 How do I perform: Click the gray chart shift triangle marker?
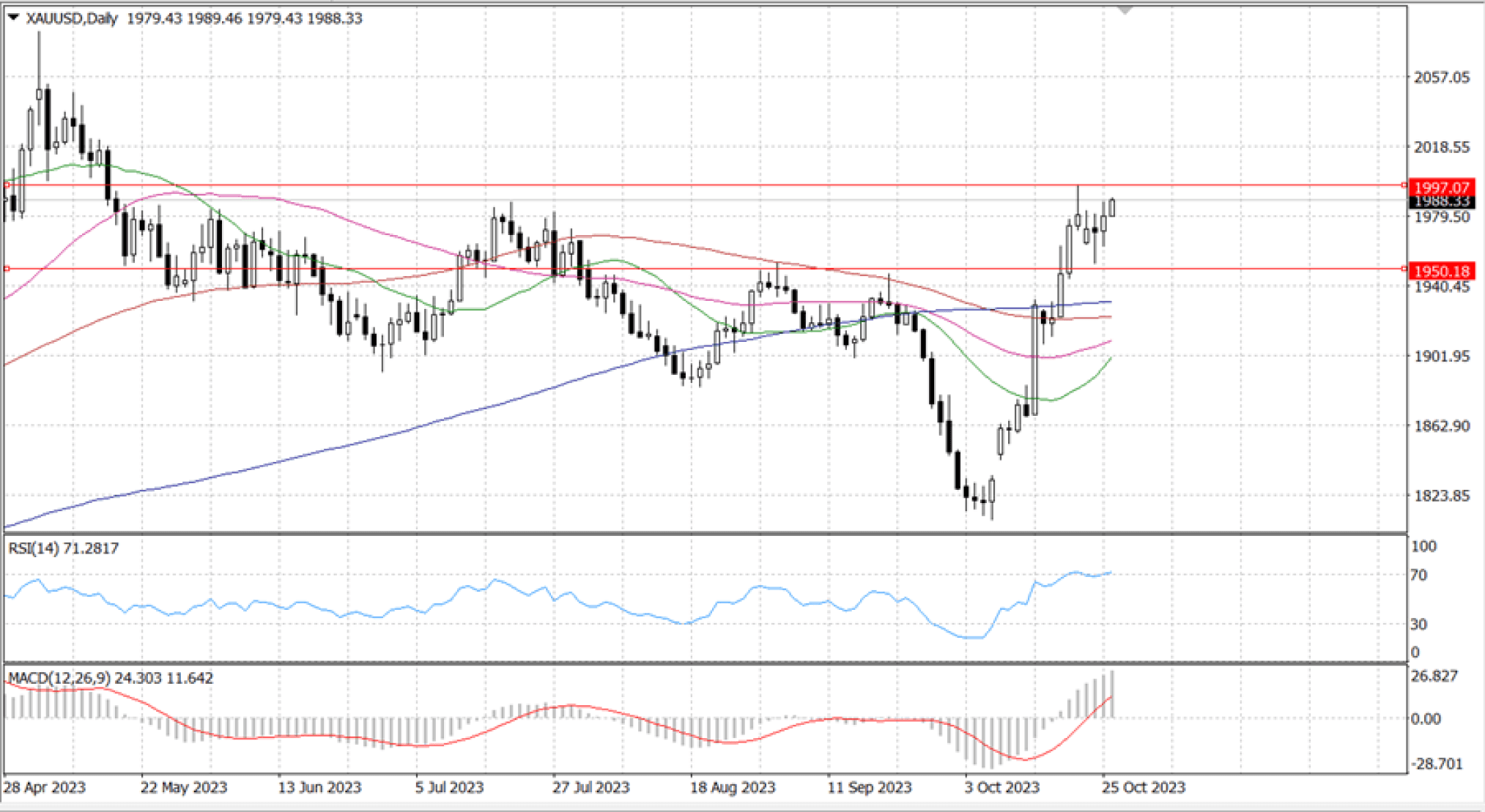pos(1125,10)
